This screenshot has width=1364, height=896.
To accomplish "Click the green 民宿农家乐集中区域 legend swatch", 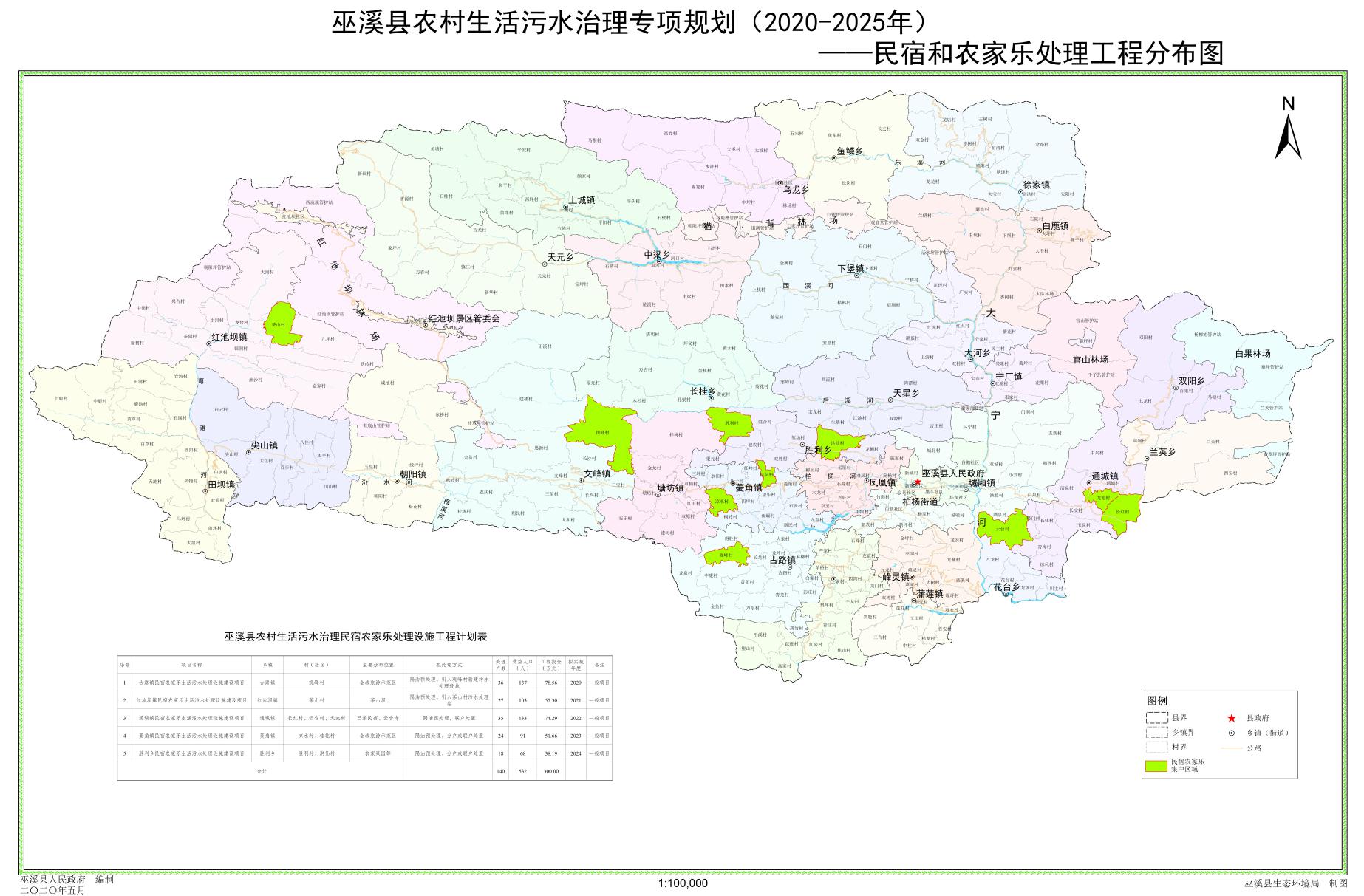I will (1156, 765).
